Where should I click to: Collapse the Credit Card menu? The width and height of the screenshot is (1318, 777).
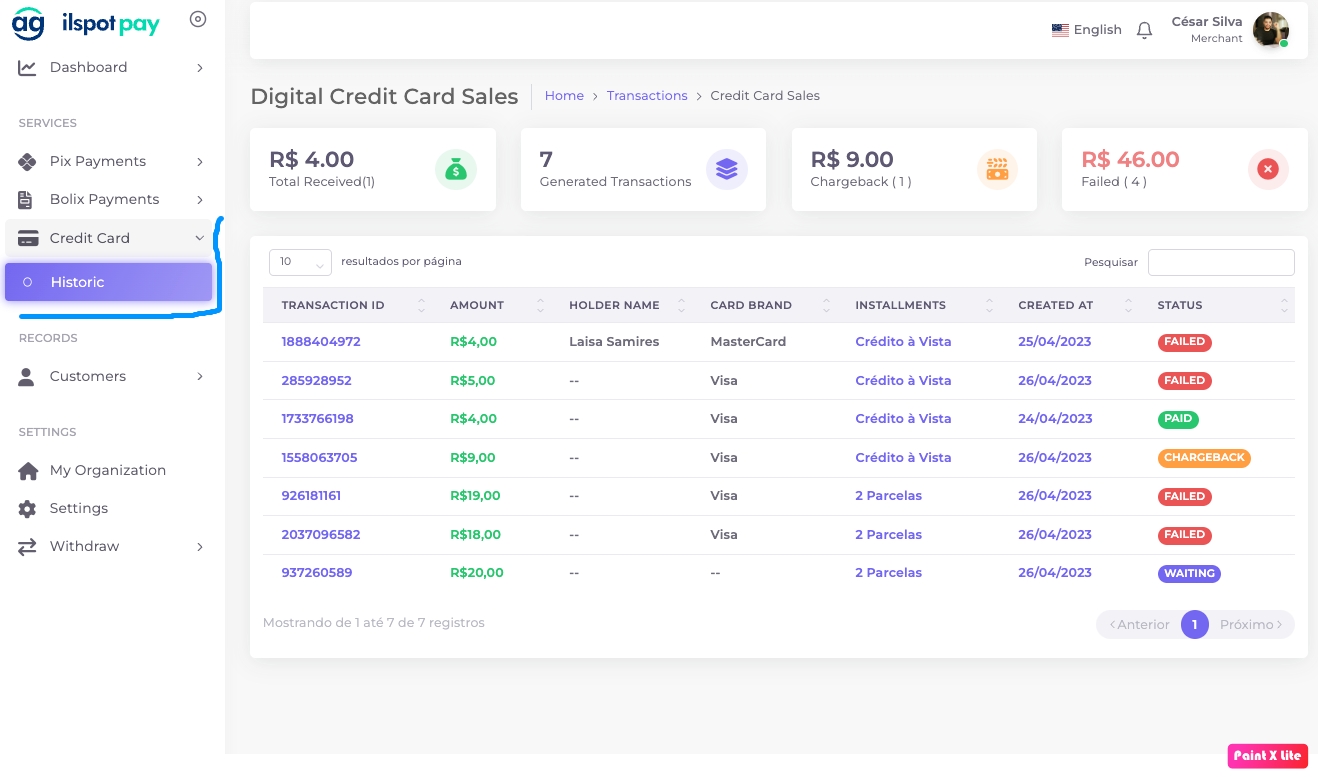pos(111,238)
